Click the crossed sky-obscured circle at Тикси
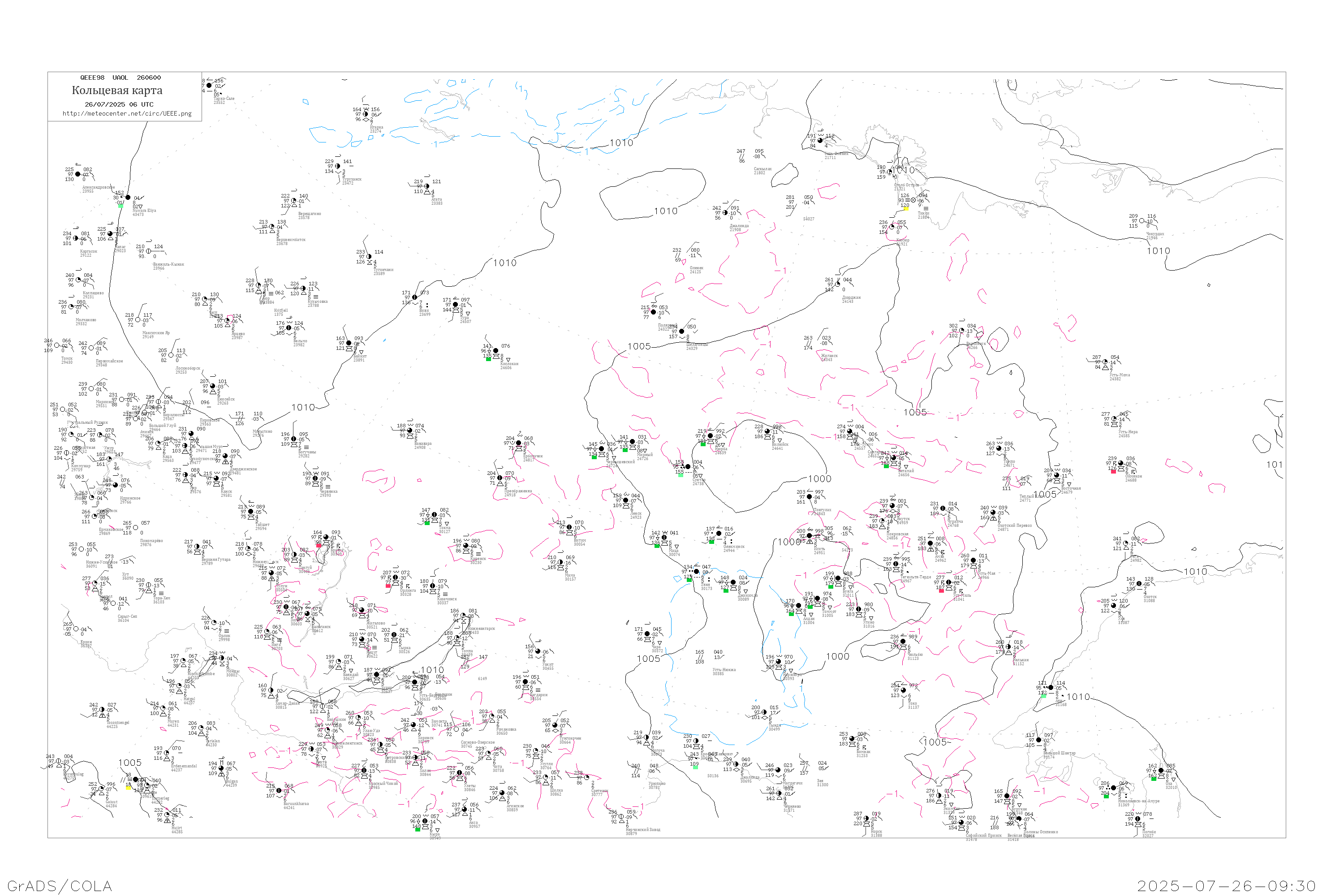The image size is (1344, 896). point(913,200)
